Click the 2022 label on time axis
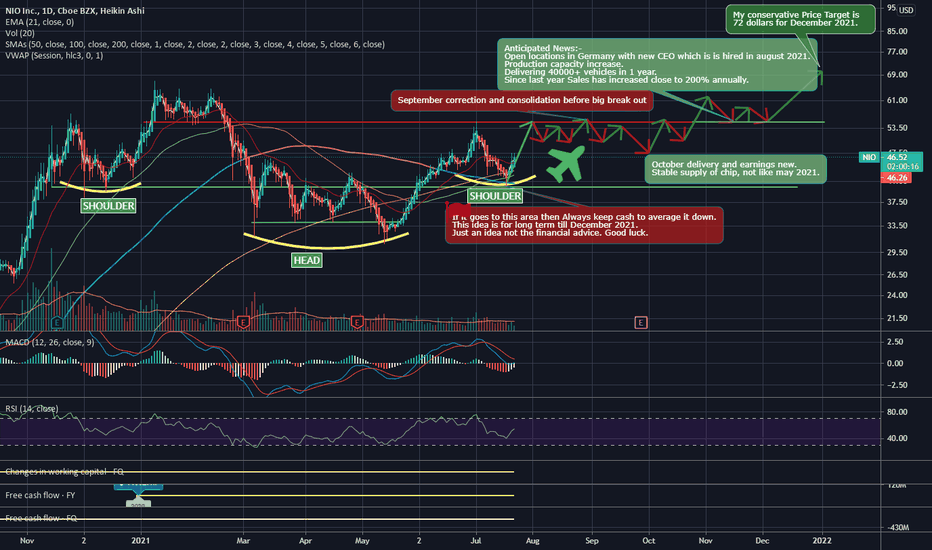The image size is (932, 550). [822, 540]
